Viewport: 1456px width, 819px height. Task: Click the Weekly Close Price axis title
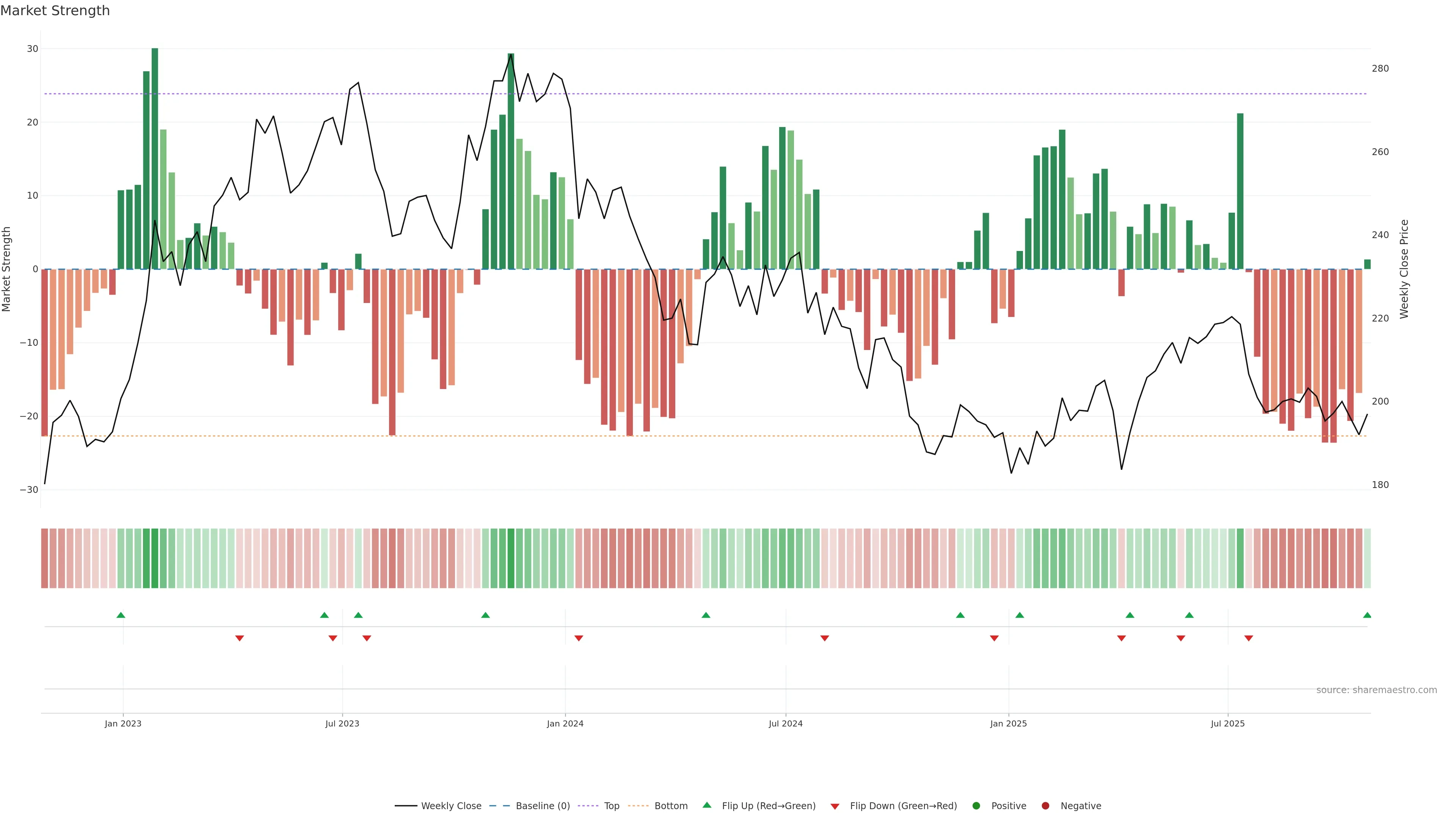point(1404,269)
